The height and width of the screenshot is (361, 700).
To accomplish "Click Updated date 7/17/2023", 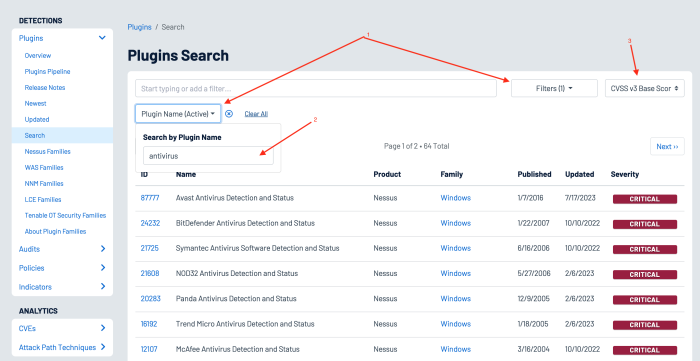I will (580, 198).
